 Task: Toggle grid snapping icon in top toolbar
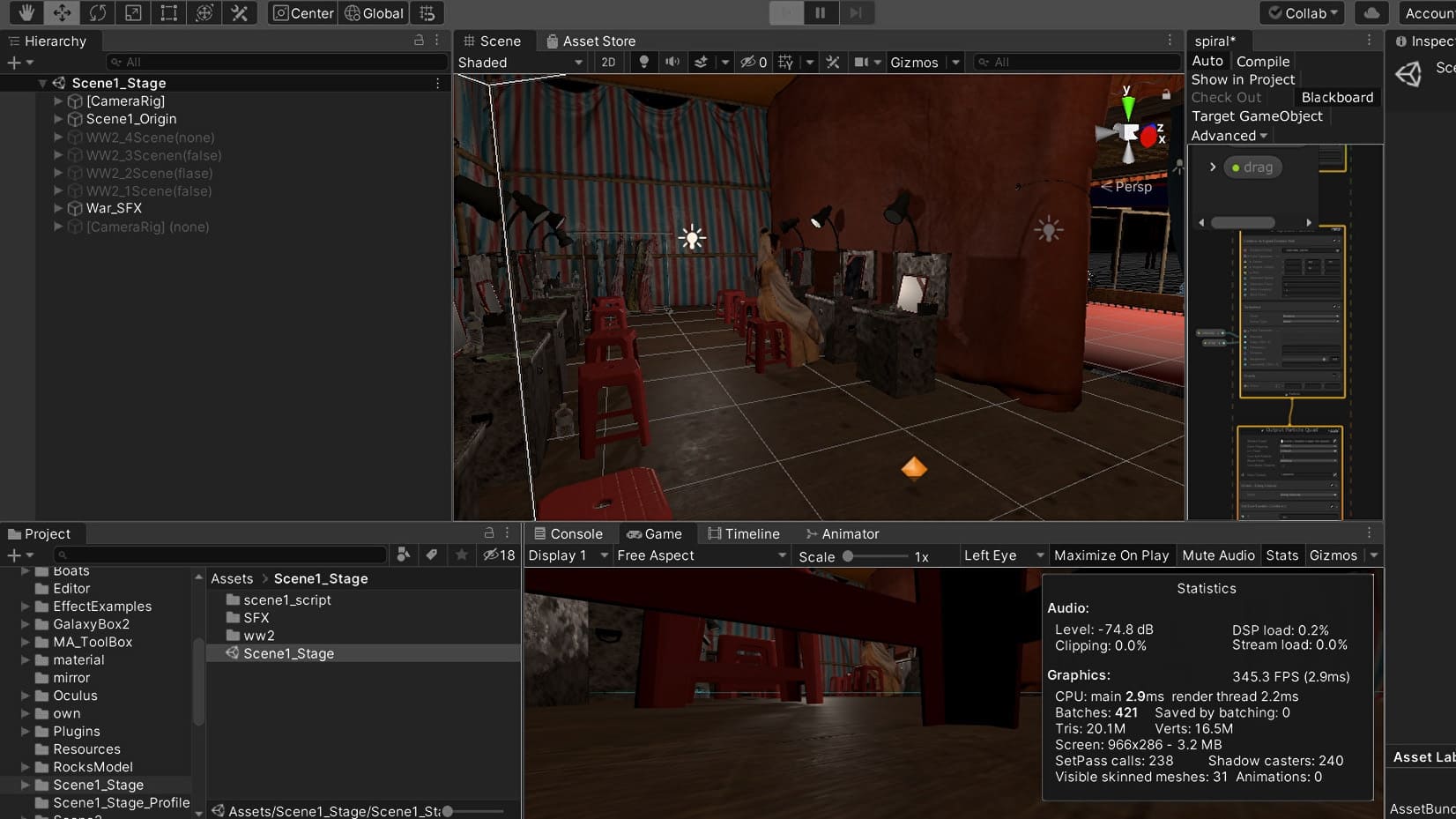click(427, 12)
